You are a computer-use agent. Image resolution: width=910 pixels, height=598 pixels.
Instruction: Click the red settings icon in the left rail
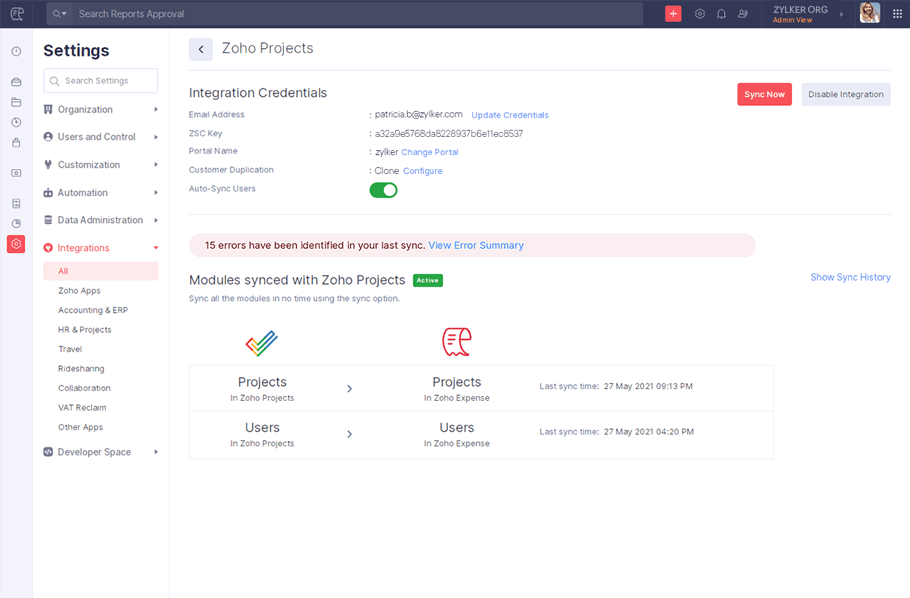click(15, 243)
